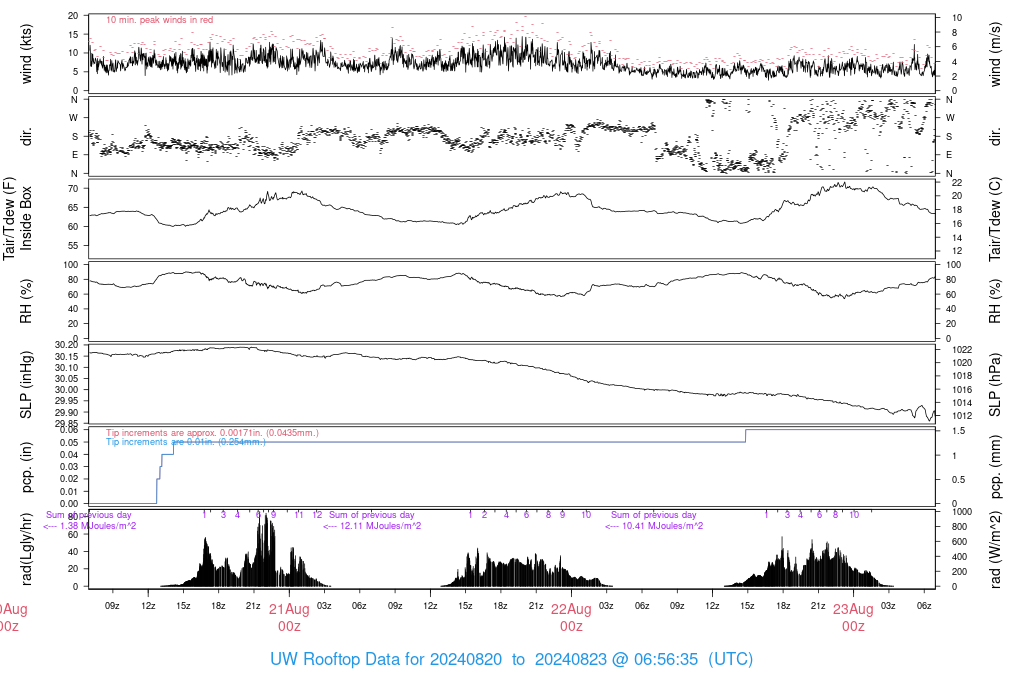Viewport: 1024px width, 700px height.
Task: Click the 'Tair/Tdew (F) Inside Box' axis label
Action: pyautogui.click(x=18, y=218)
